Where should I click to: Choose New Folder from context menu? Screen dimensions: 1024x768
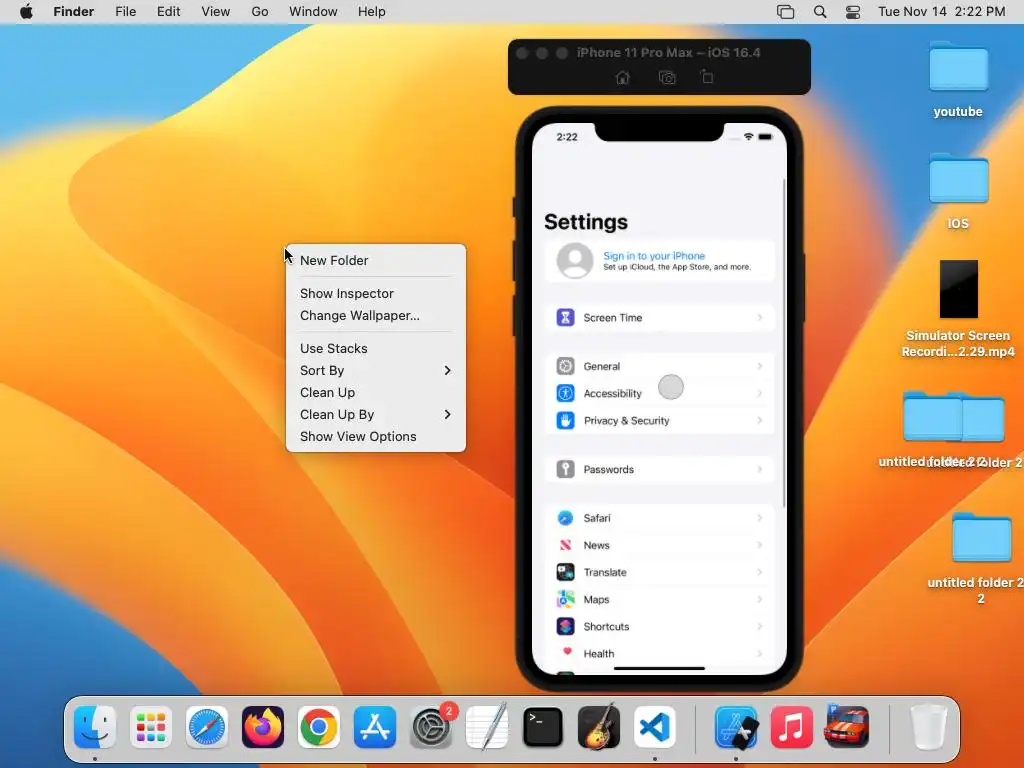point(376,261)
